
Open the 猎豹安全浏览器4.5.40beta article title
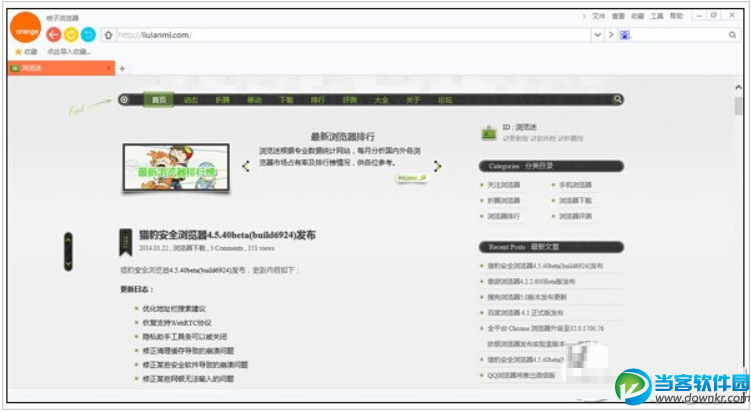(228, 235)
